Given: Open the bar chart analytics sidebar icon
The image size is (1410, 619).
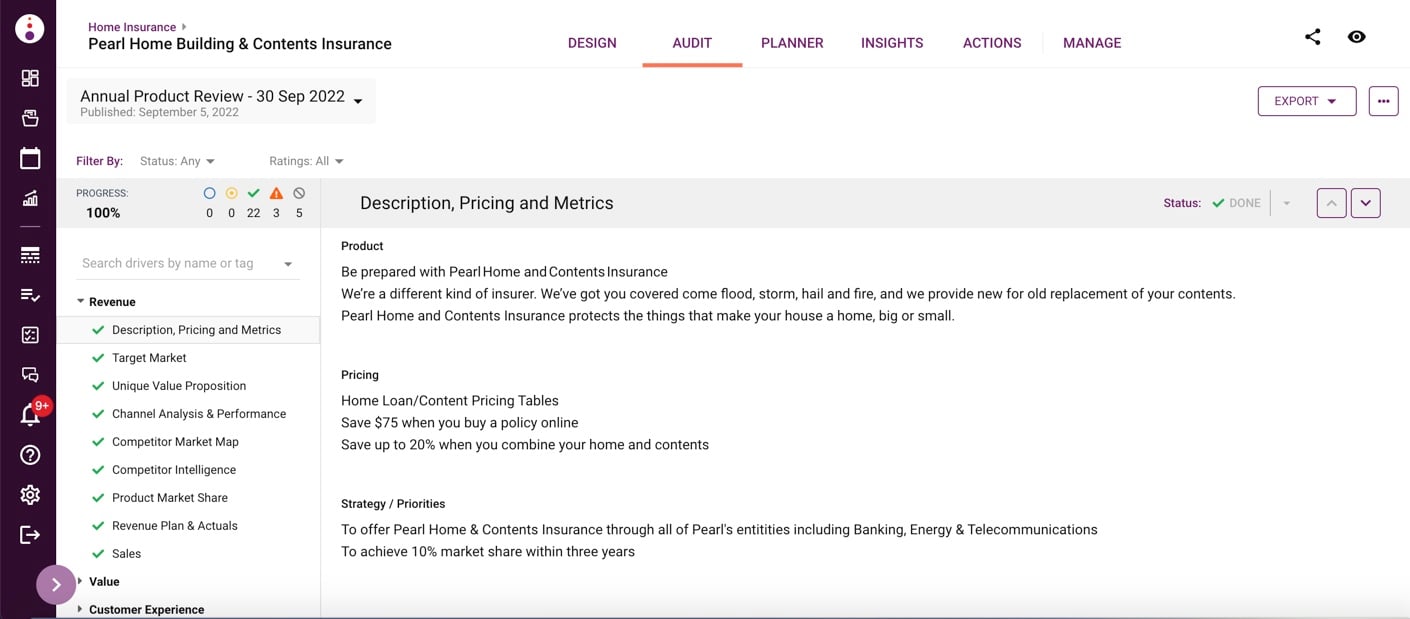Looking at the screenshot, I should pos(30,198).
